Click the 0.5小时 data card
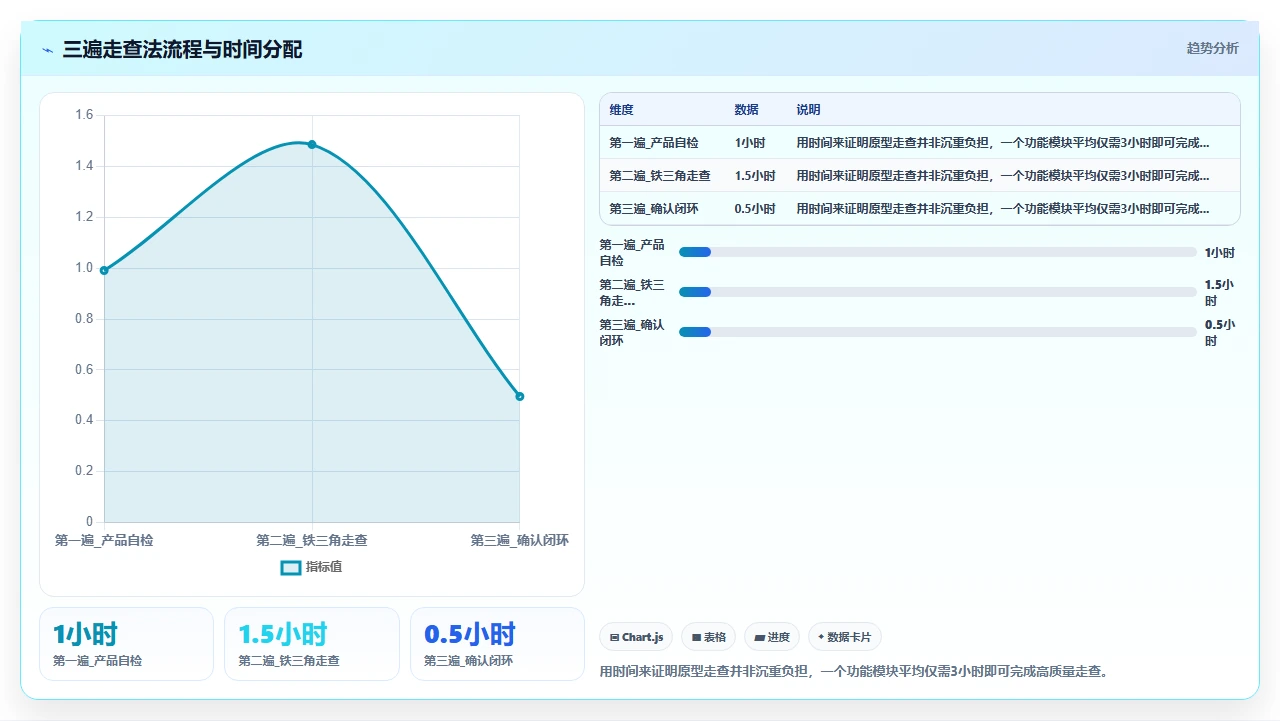The image size is (1280, 721). coord(497,644)
